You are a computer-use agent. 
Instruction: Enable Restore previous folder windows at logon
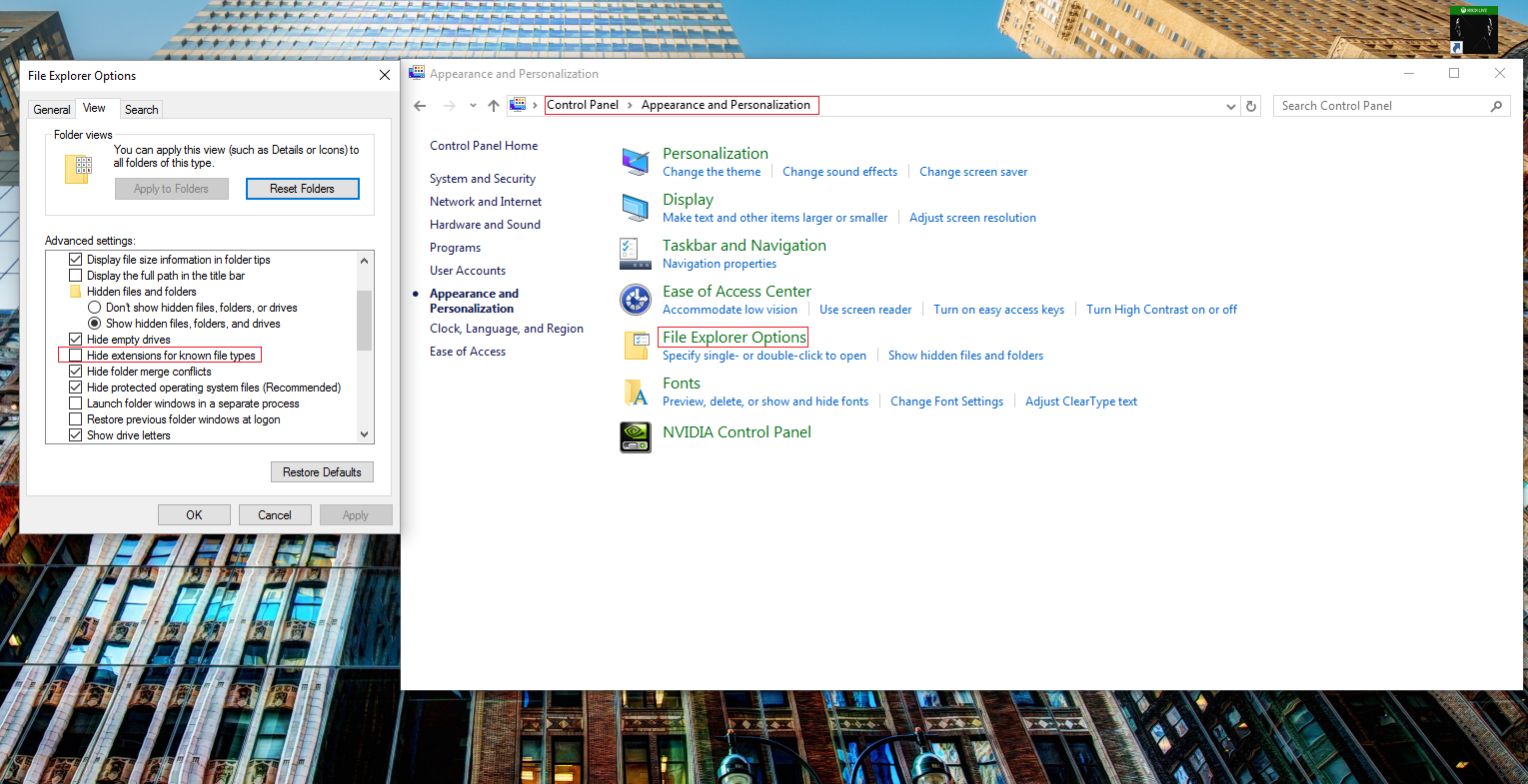tap(75, 419)
